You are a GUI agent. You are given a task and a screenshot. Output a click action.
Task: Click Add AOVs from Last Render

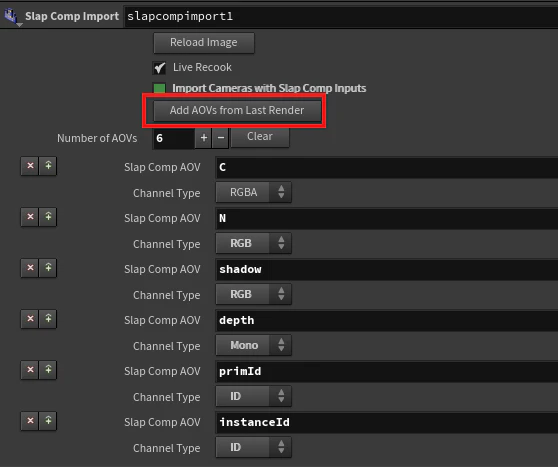[x=237, y=110]
